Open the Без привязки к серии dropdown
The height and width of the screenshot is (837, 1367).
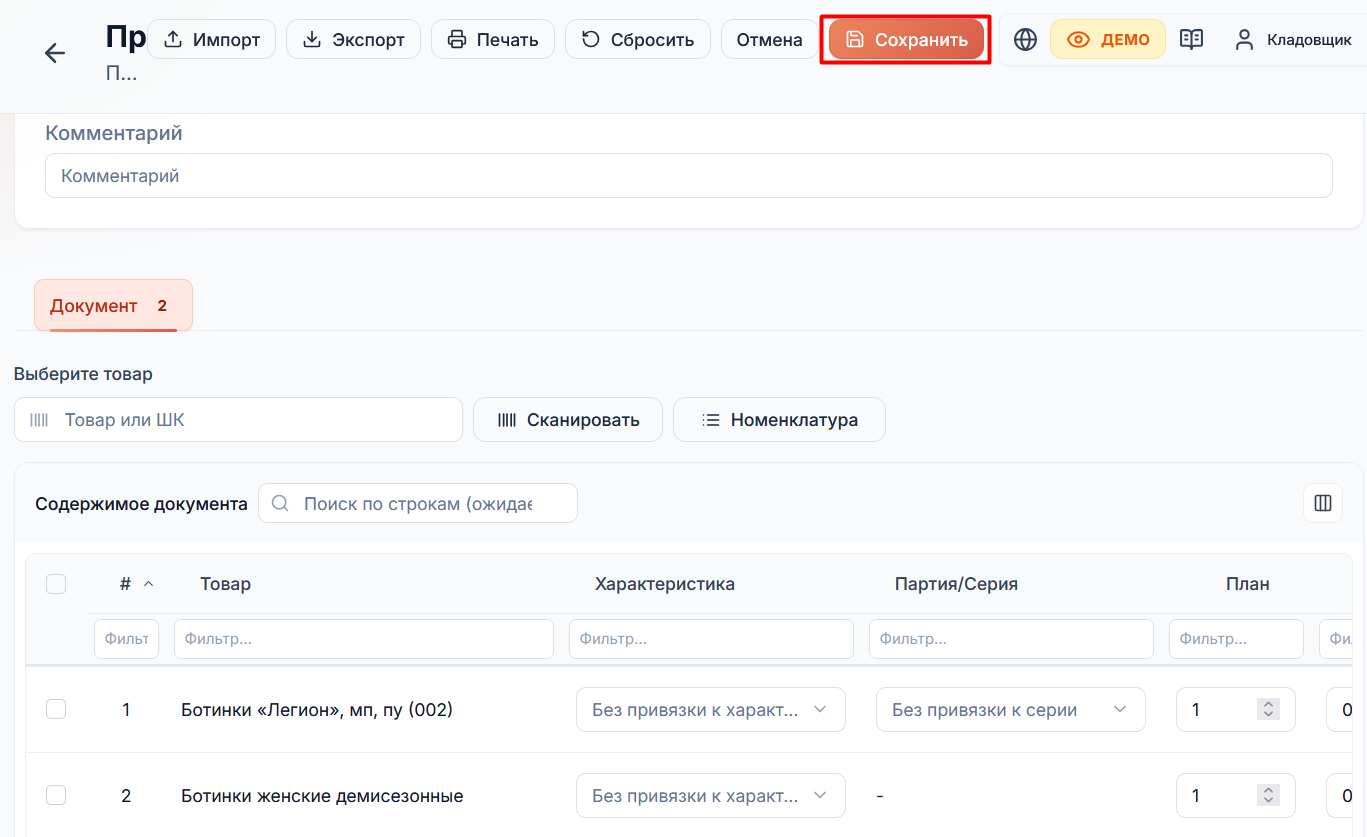(x=1011, y=710)
